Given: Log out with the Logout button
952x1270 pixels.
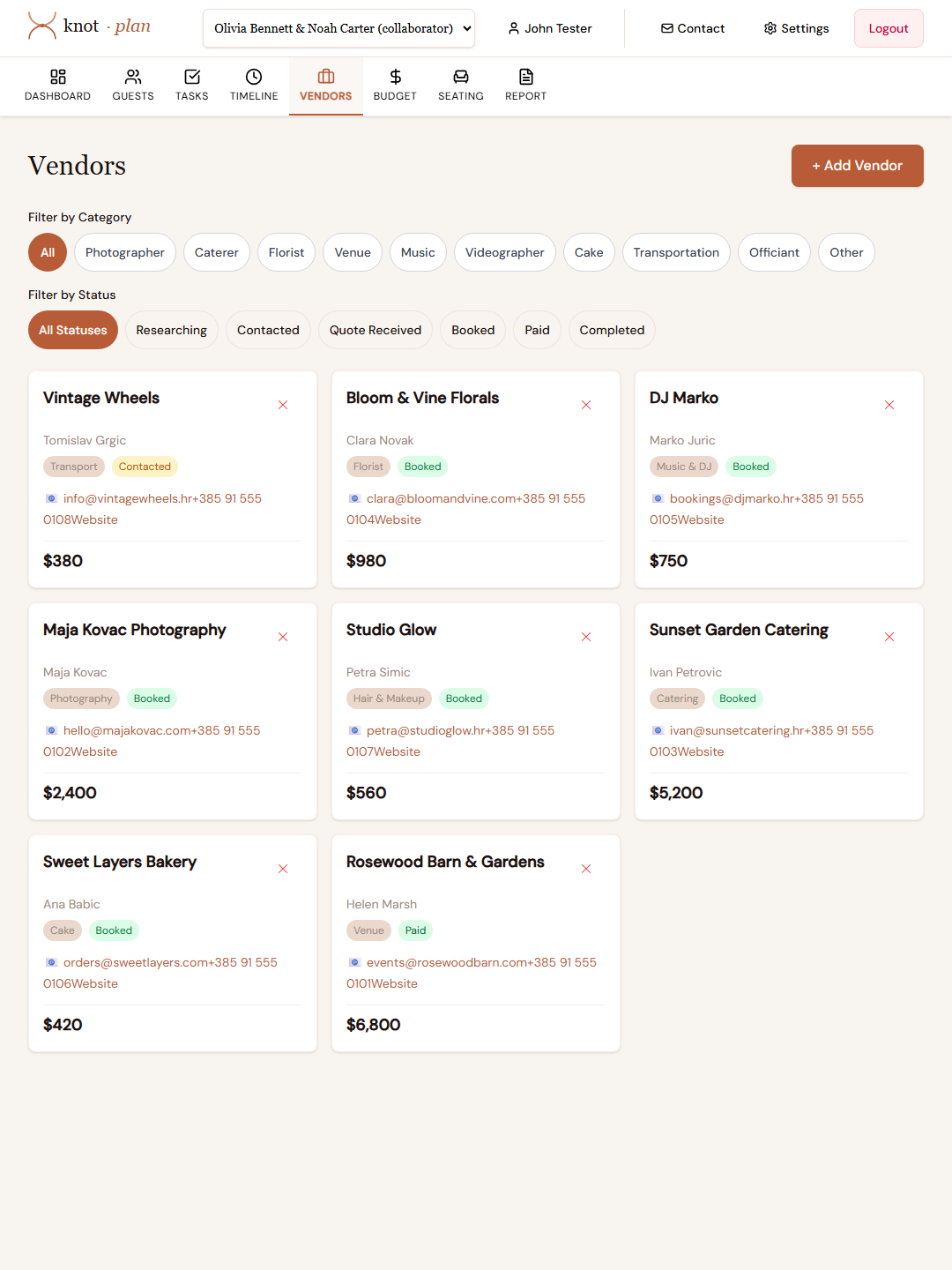Looking at the screenshot, I should (x=889, y=28).
